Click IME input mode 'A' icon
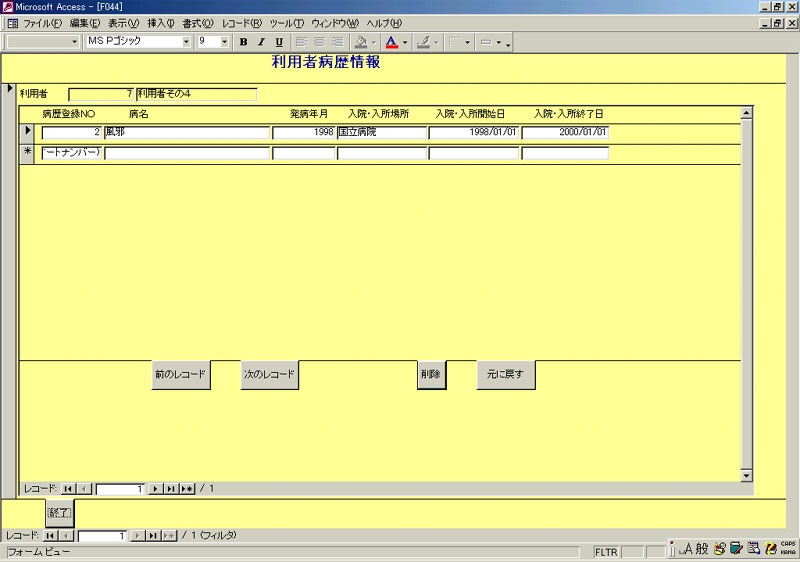This screenshot has width=800, height=562. click(x=687, y=549)
